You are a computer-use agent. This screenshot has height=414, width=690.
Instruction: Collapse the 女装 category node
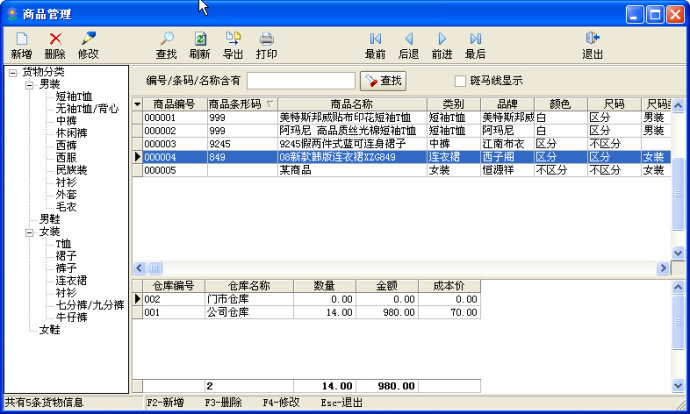29,232
